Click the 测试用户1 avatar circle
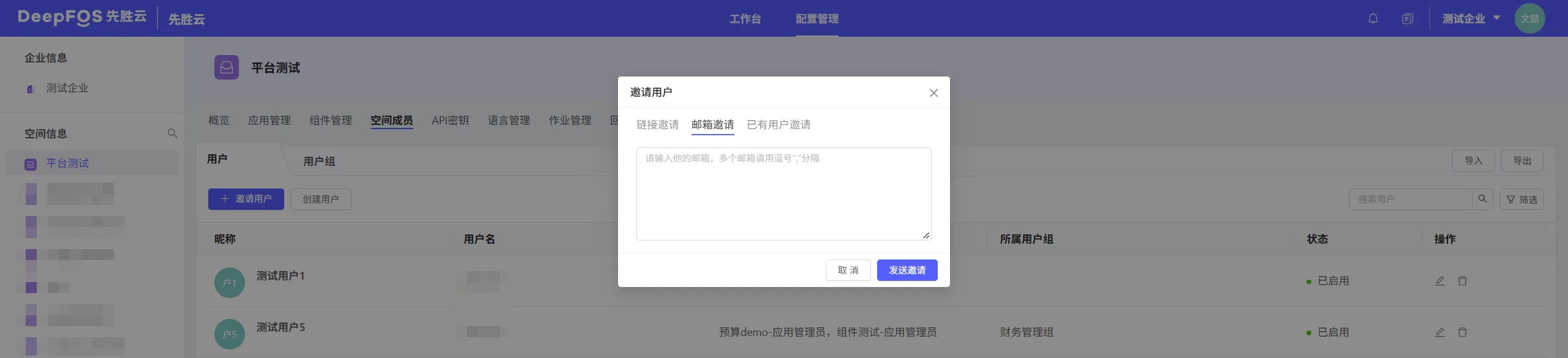Screen dimensions: 1568x358 (x=230, y=283)
